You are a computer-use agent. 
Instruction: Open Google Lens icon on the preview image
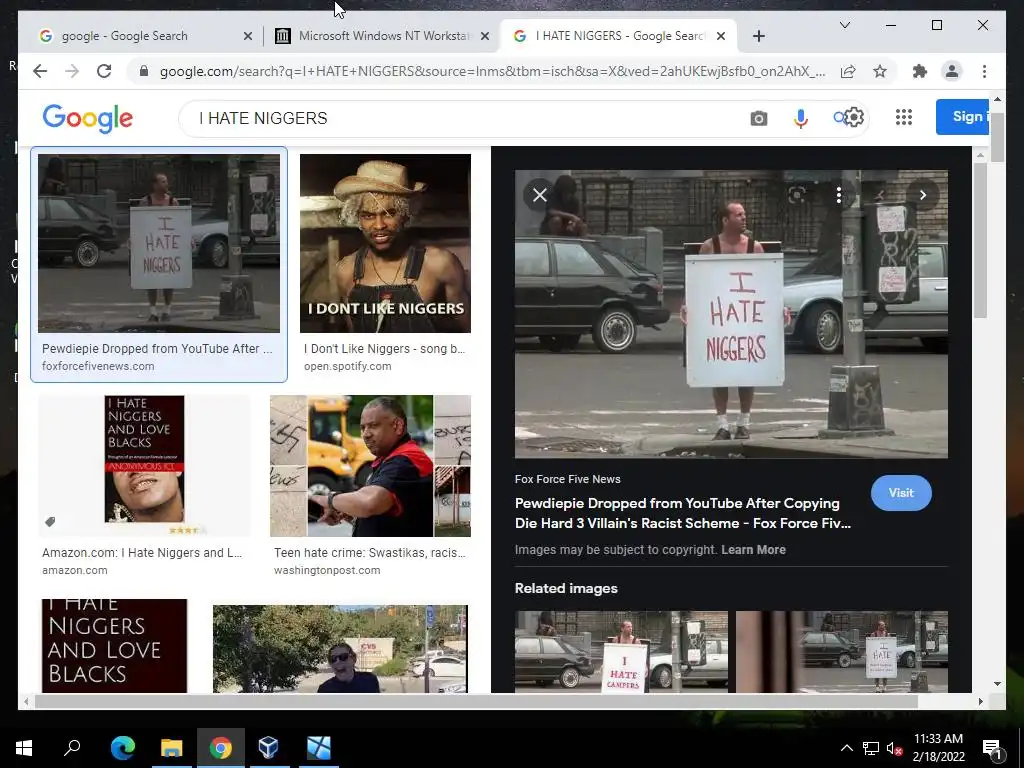point(797,195)
